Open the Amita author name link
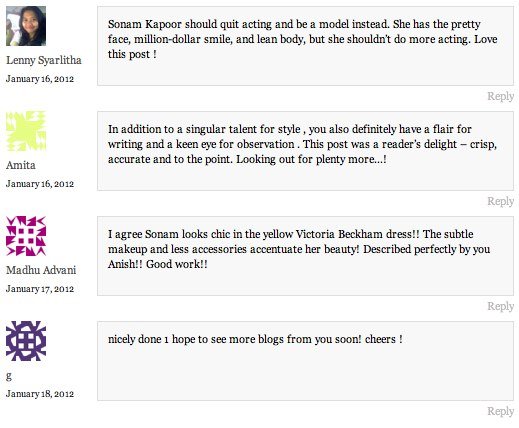The width and height of the screenshot is (519, 428). pos(21,165)
